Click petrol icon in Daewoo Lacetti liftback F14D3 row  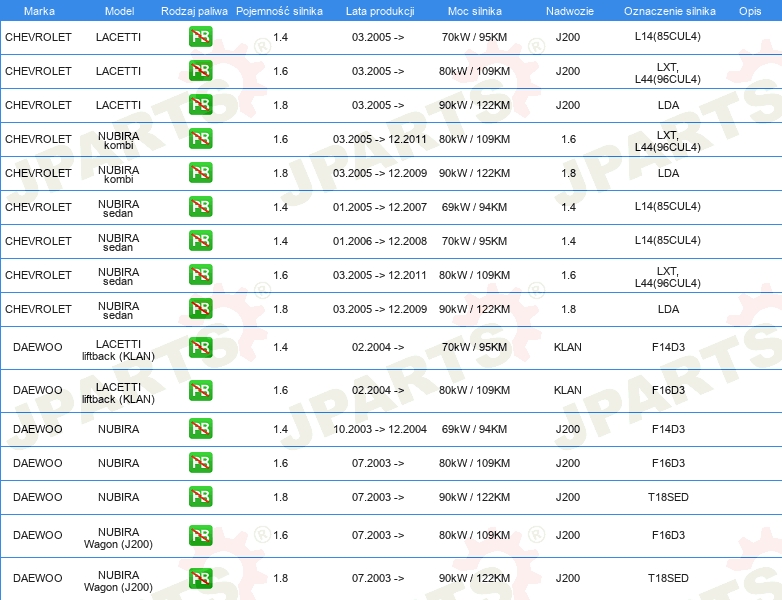coord(200,347)
